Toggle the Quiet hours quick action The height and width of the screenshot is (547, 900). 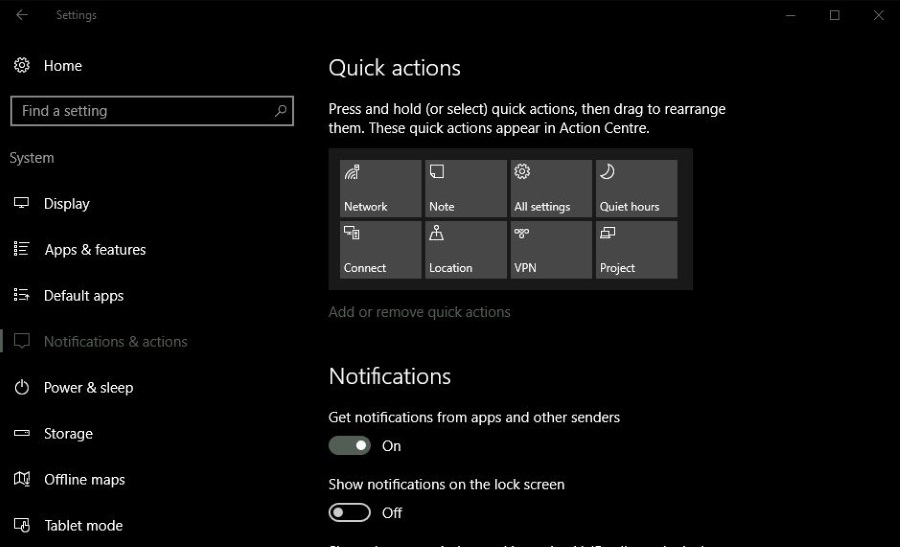pyautogui.click(x=636, y=188)
